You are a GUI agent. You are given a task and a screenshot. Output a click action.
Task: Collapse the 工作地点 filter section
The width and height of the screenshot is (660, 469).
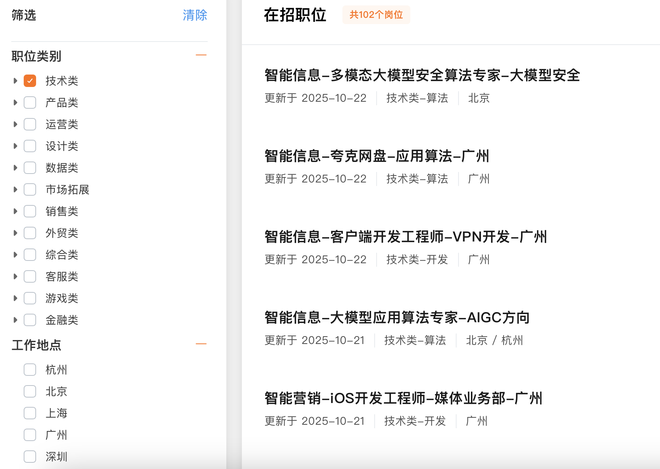pos(201,344)
